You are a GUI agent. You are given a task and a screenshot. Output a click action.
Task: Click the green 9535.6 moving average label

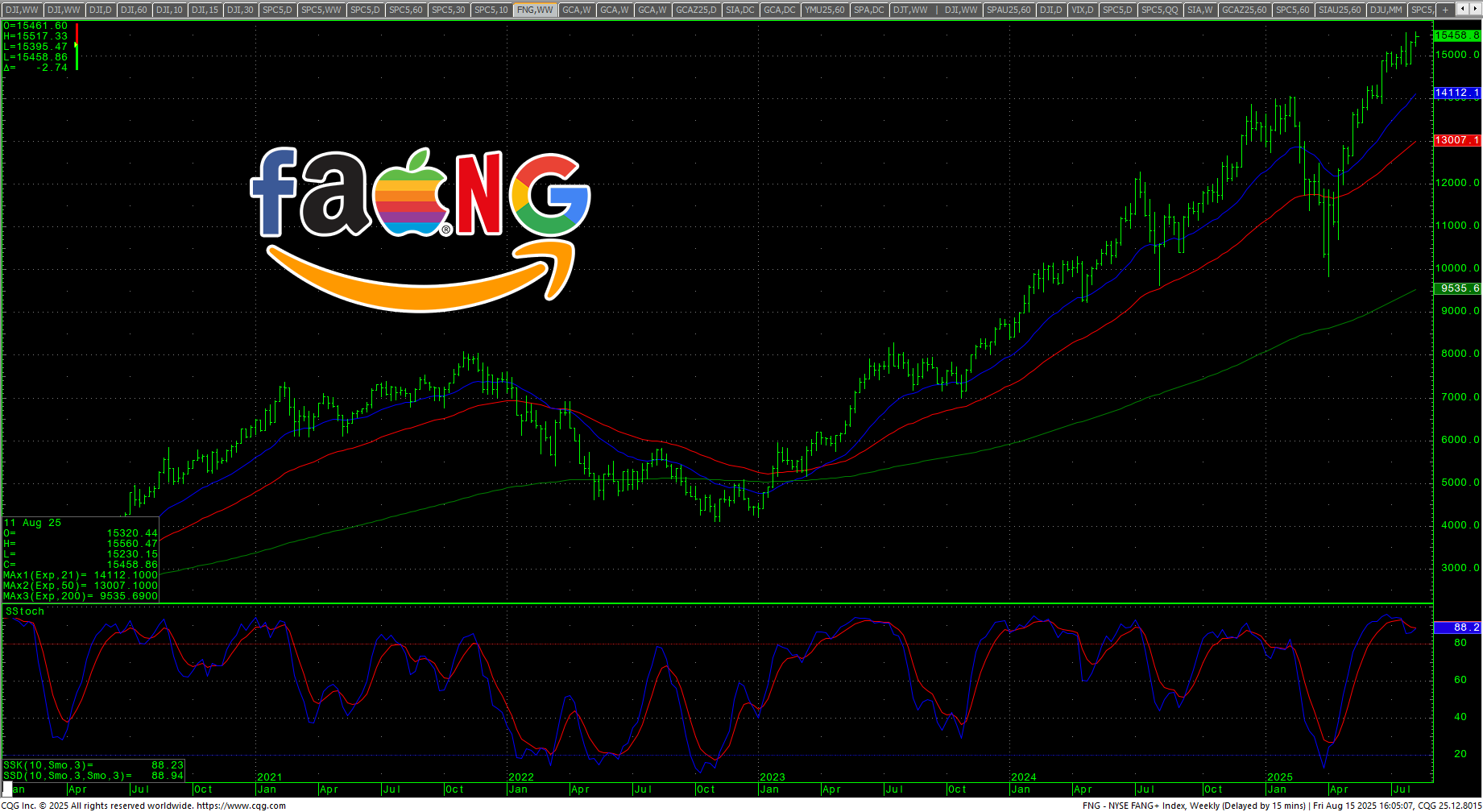click(x=1457, y=288)
